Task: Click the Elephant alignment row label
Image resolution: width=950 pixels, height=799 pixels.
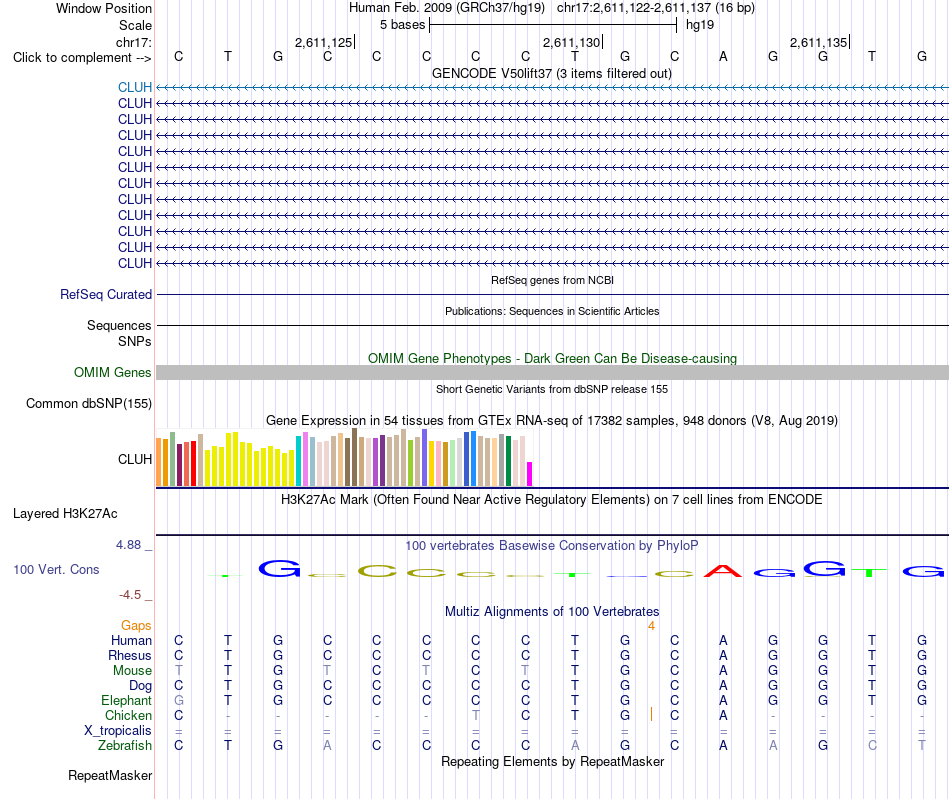Action: [x=126, y=701]
